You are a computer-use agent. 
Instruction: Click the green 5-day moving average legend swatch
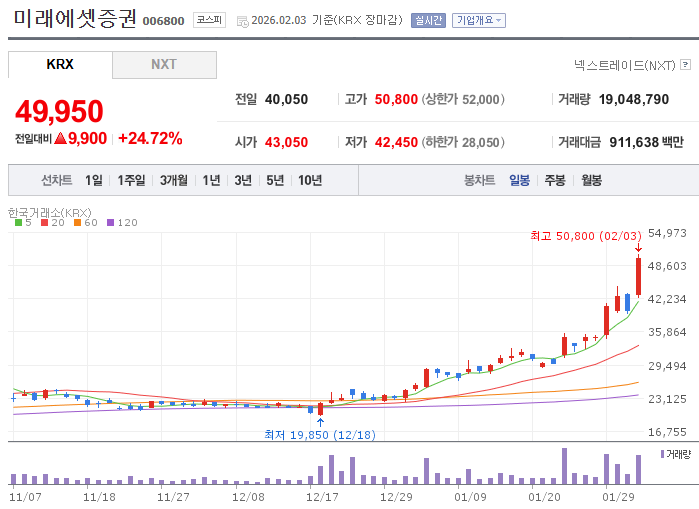(x=18, y=222)
